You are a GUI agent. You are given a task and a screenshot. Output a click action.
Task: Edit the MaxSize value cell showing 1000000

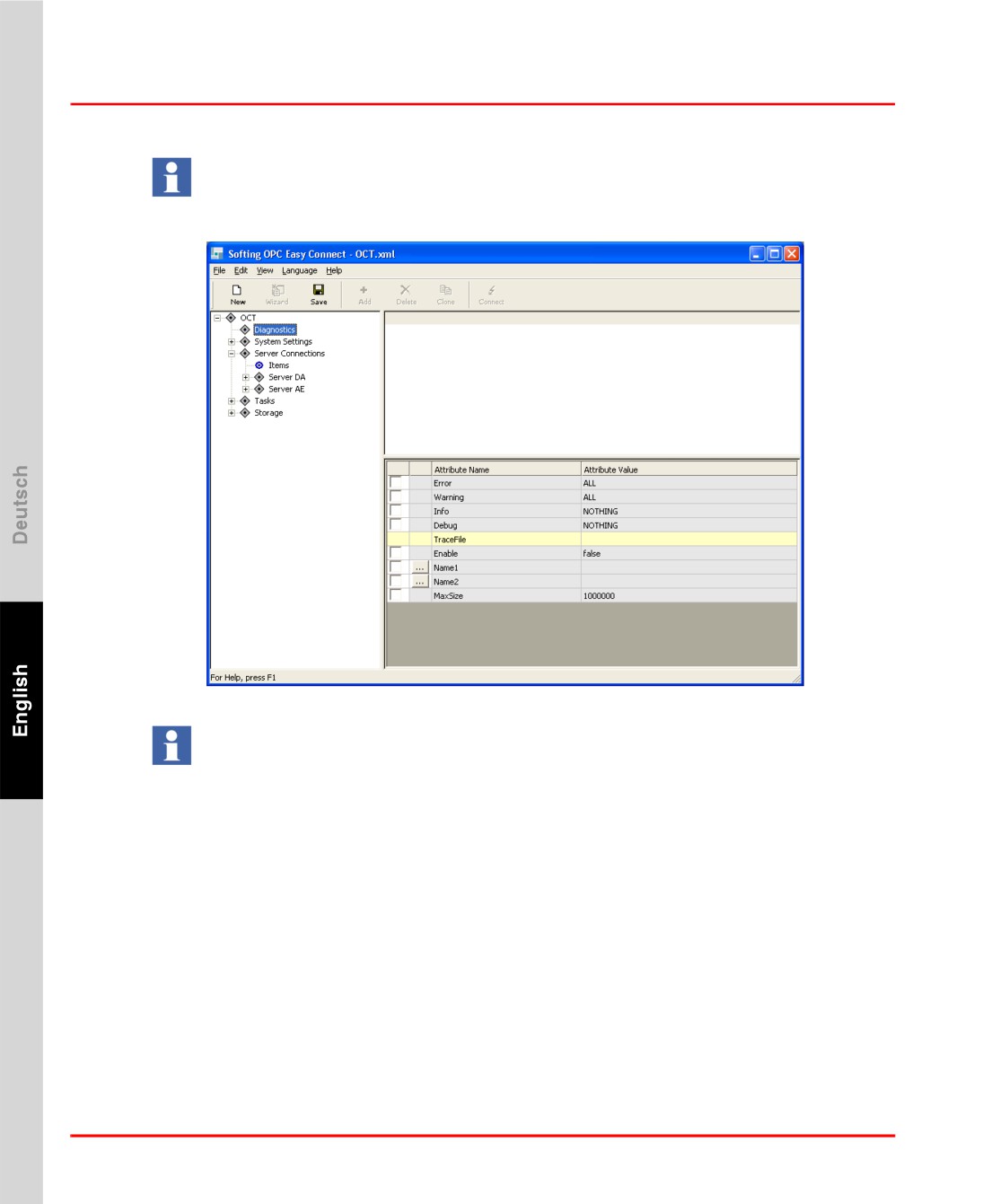tap(688, 595)
